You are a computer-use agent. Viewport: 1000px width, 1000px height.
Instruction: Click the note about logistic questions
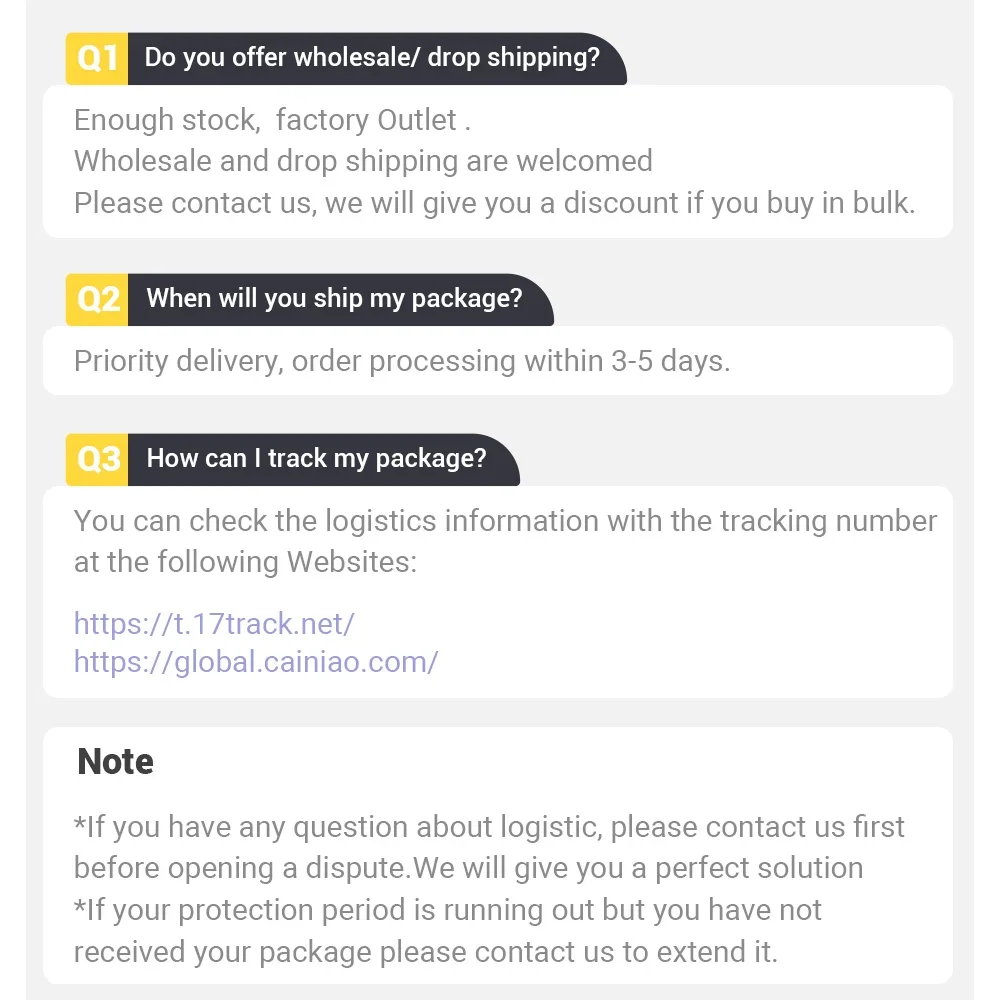[489, 827]
